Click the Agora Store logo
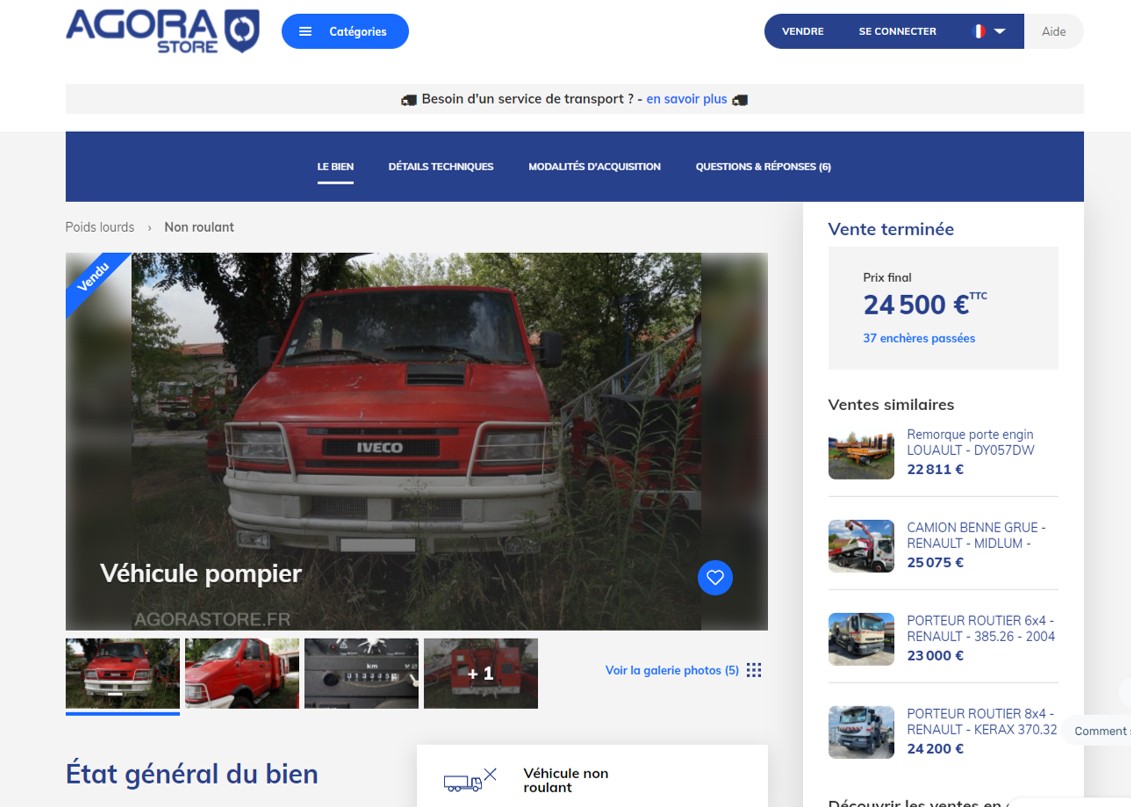 pyautogui.click(x=162, y=31)
